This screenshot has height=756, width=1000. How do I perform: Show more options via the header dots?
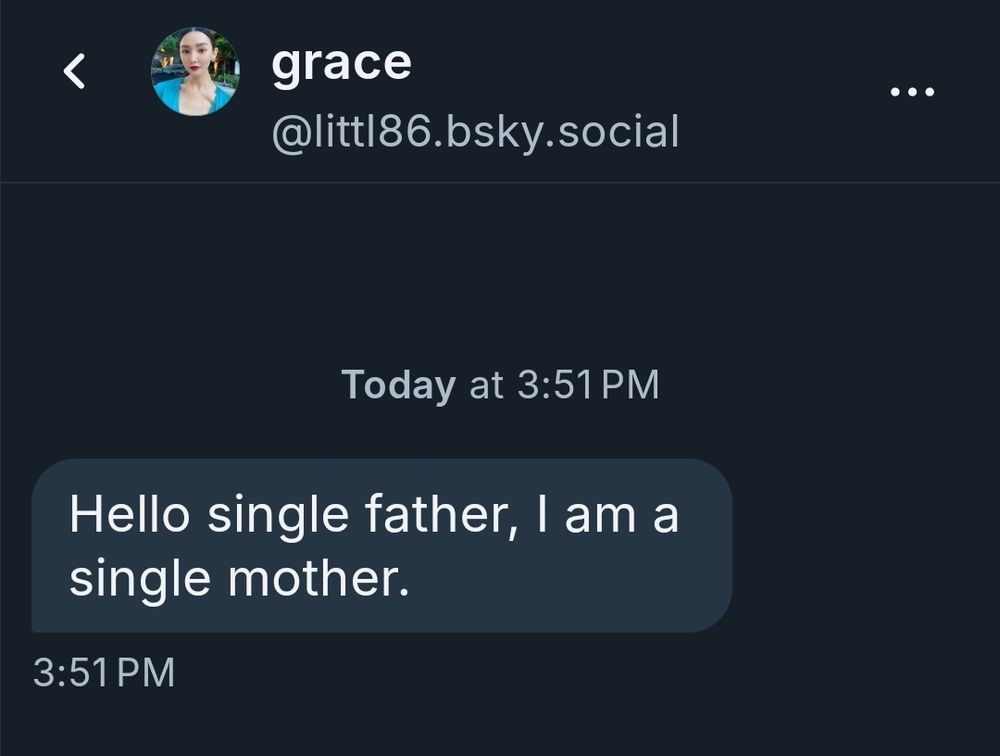[x=912, y=92]
